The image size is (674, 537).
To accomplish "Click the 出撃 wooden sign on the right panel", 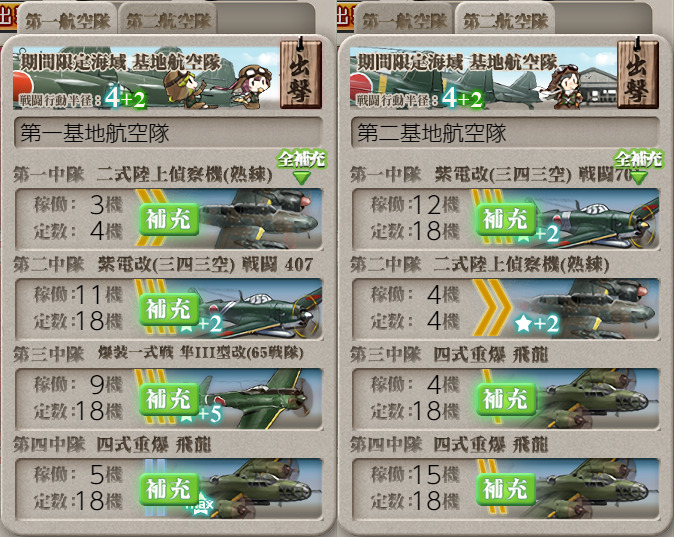I will click(638, 74).
